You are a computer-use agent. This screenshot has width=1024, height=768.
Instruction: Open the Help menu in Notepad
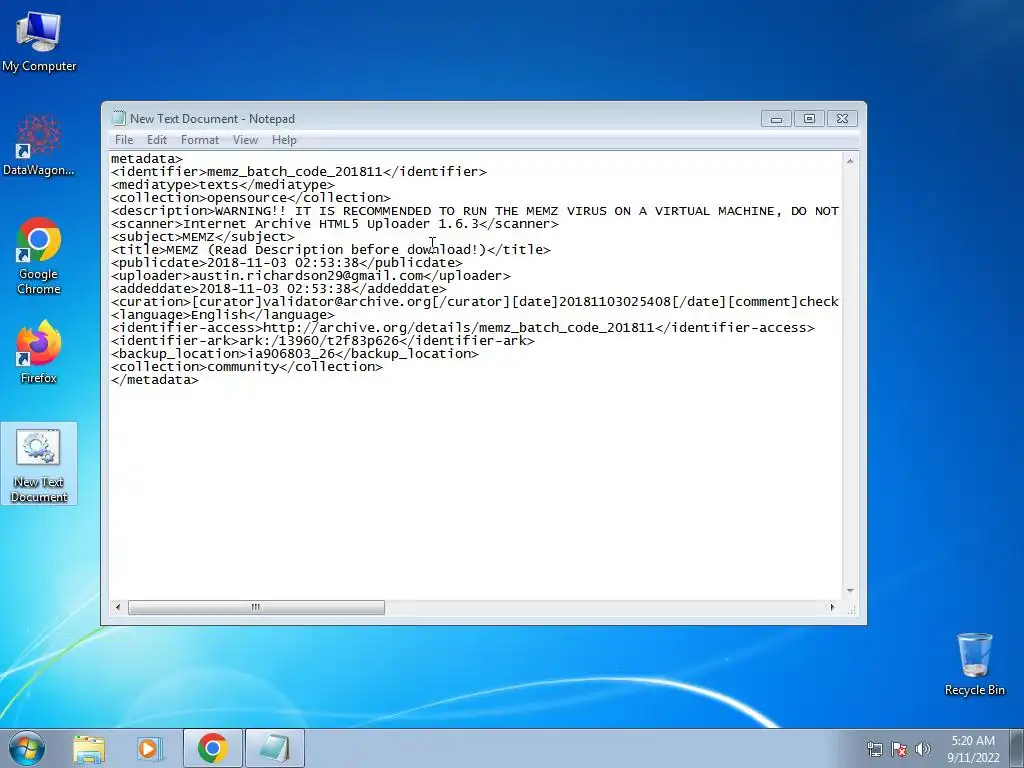coord(284,140)
